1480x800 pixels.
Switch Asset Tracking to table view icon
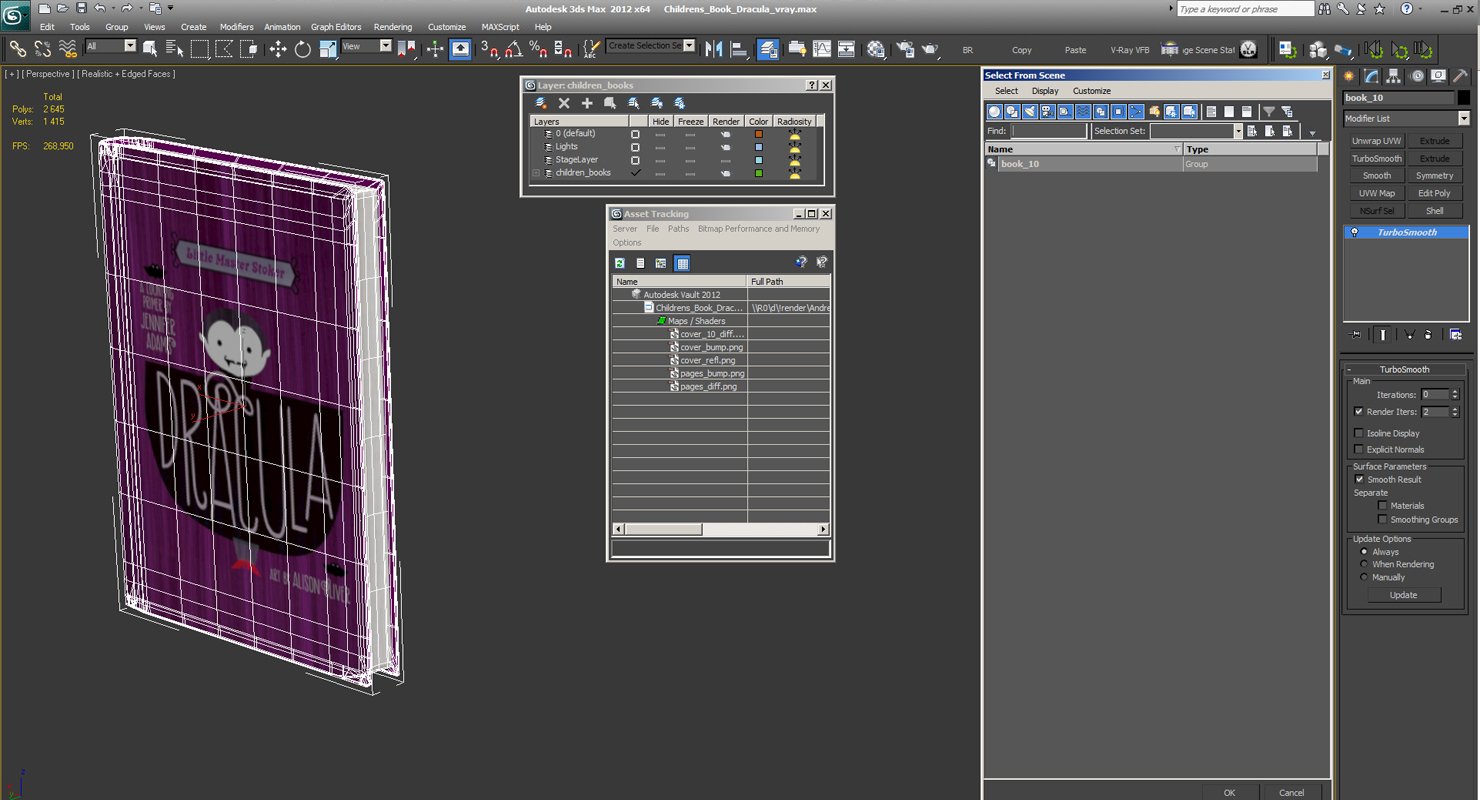tap(682, 263)
